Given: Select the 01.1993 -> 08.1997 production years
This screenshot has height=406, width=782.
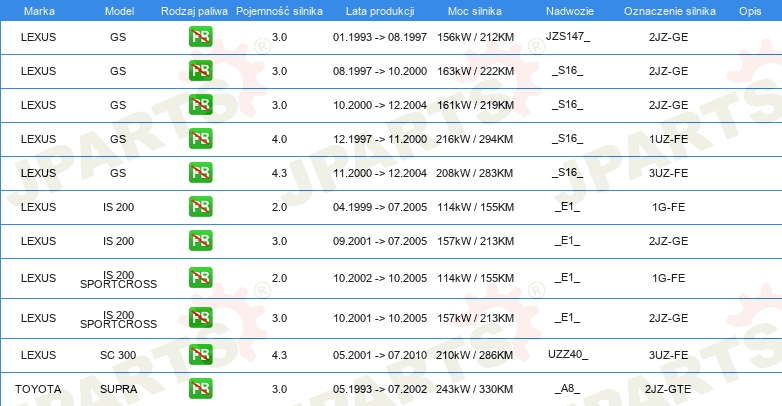Looking at the screenshot, I should 380,37.
